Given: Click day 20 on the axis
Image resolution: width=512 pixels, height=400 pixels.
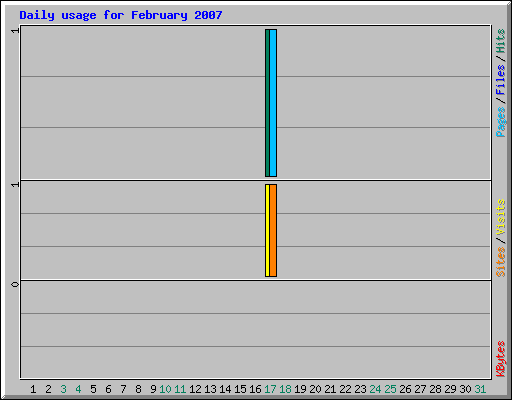Looking at the screenshot, I should pyautogui.click(x=315, y=389).
